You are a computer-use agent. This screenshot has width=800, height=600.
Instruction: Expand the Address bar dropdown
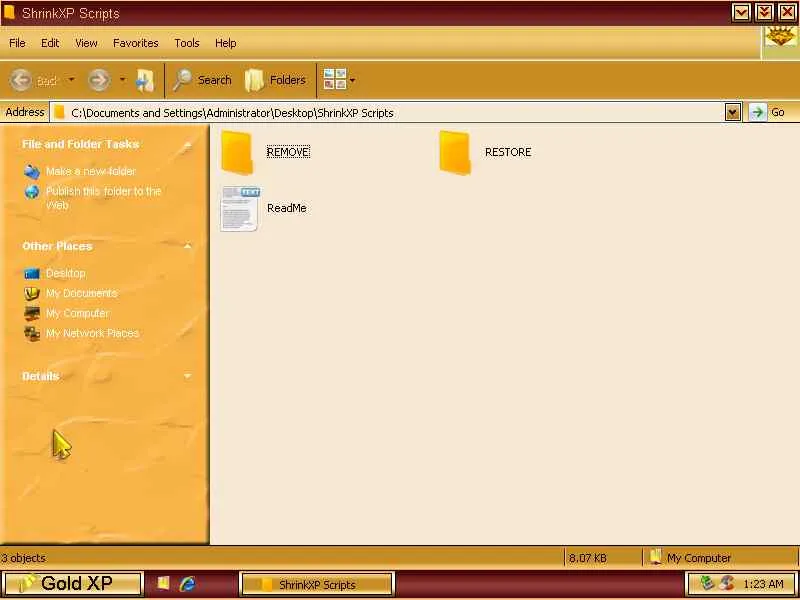point(733,112)
